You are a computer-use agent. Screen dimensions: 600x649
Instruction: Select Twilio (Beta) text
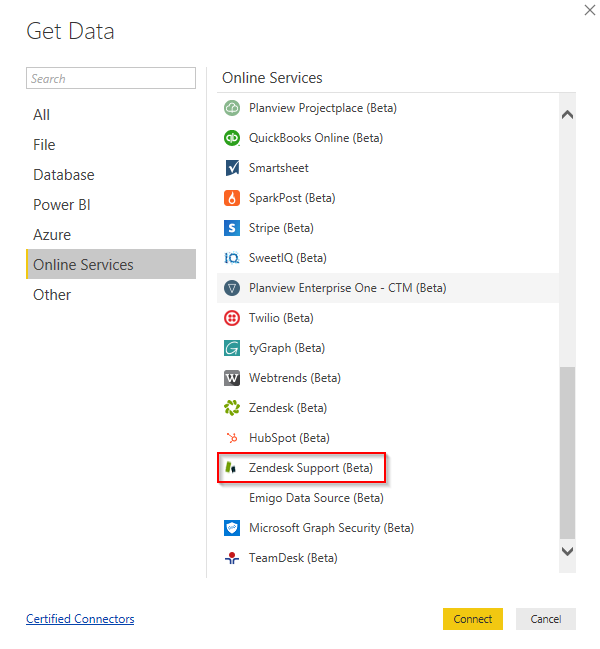click(281, 318)
